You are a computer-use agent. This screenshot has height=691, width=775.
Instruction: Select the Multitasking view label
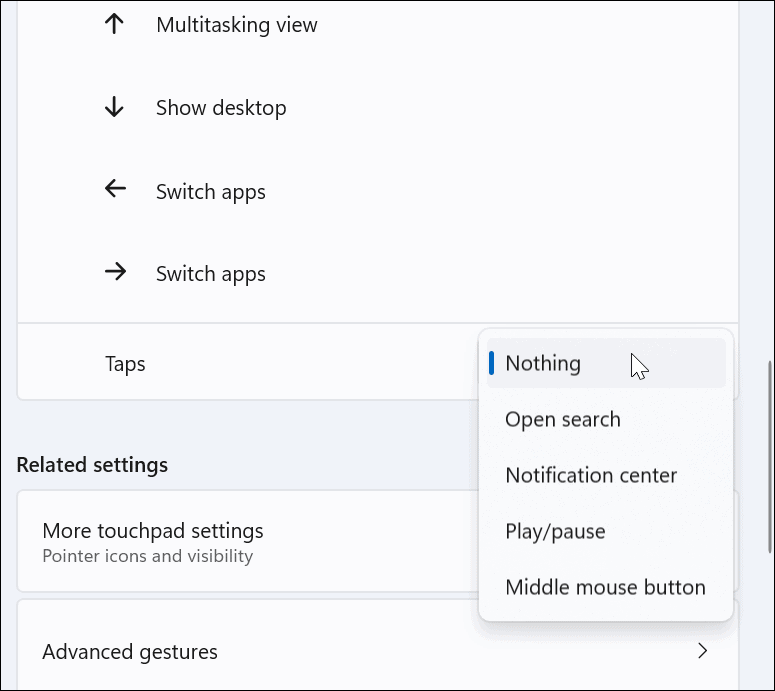pos(236,26)
